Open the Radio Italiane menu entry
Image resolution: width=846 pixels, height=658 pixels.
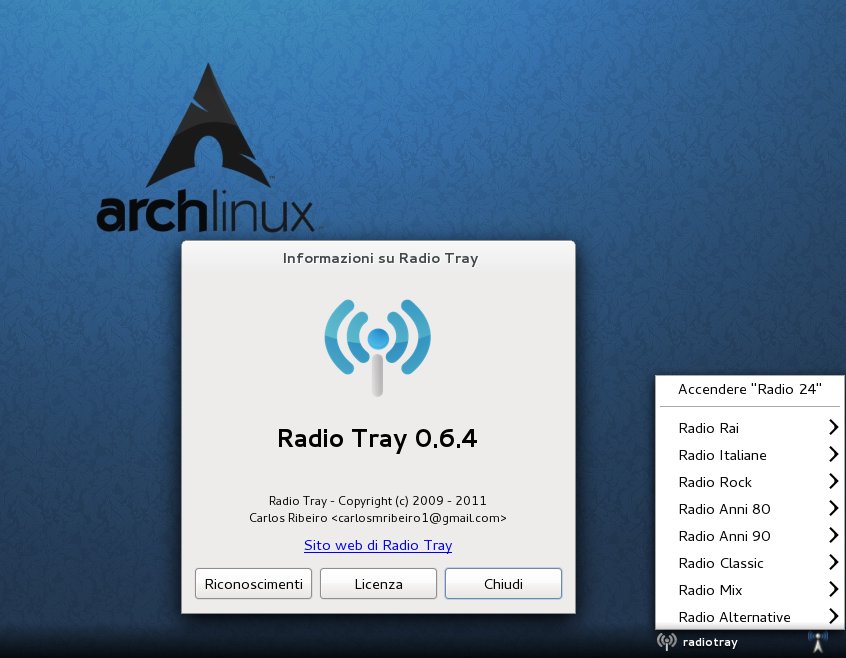click(750, 455)
